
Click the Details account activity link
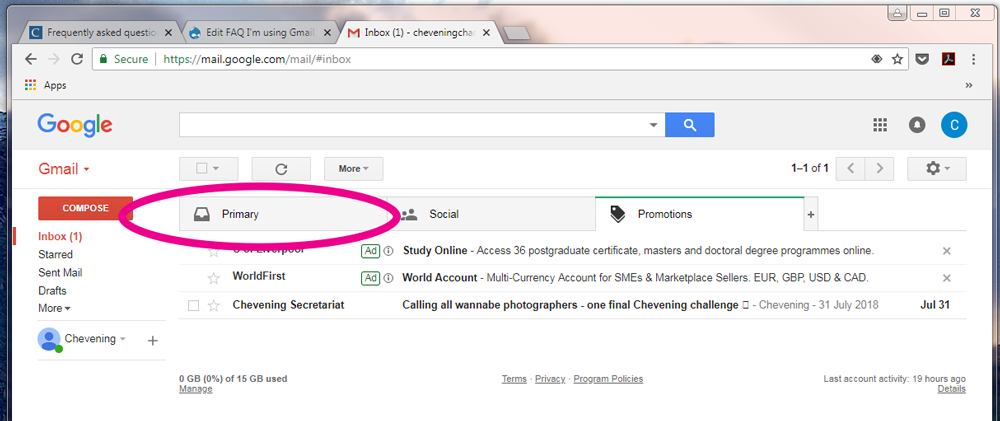click(952, 388)
